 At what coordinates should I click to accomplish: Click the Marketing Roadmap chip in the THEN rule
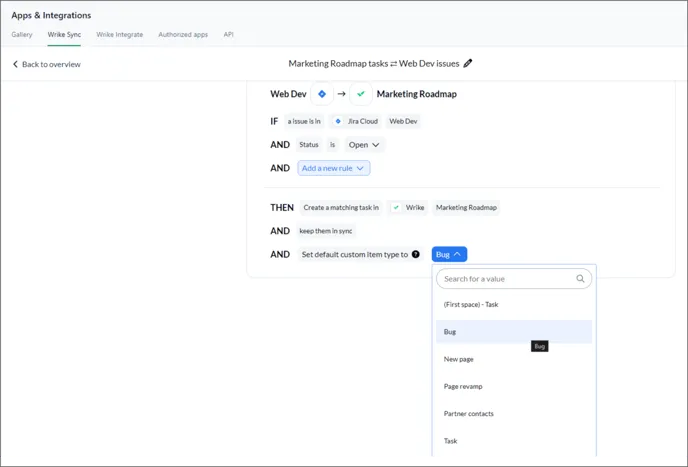466,208
